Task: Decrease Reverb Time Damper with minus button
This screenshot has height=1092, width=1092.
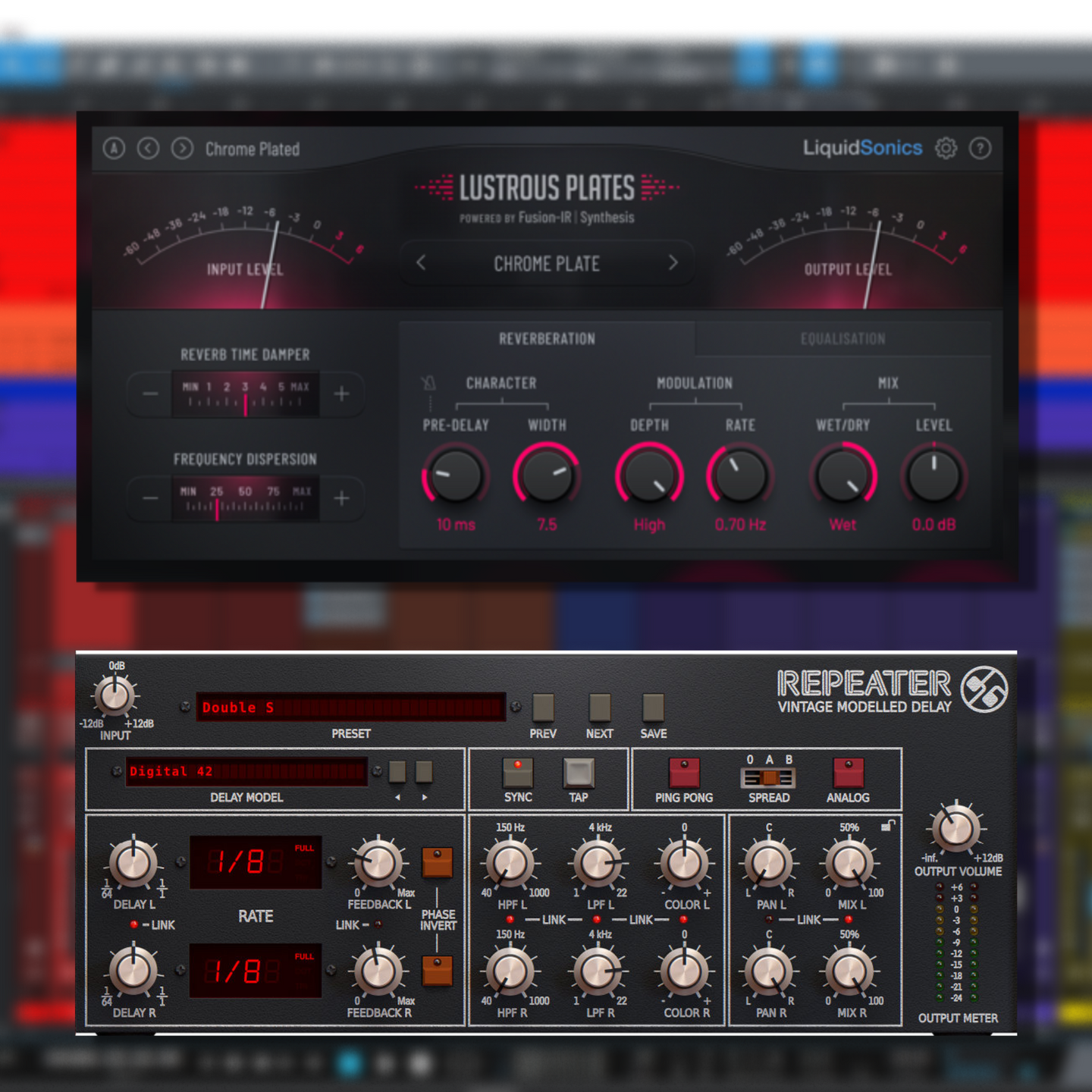Action: point(150,394)
